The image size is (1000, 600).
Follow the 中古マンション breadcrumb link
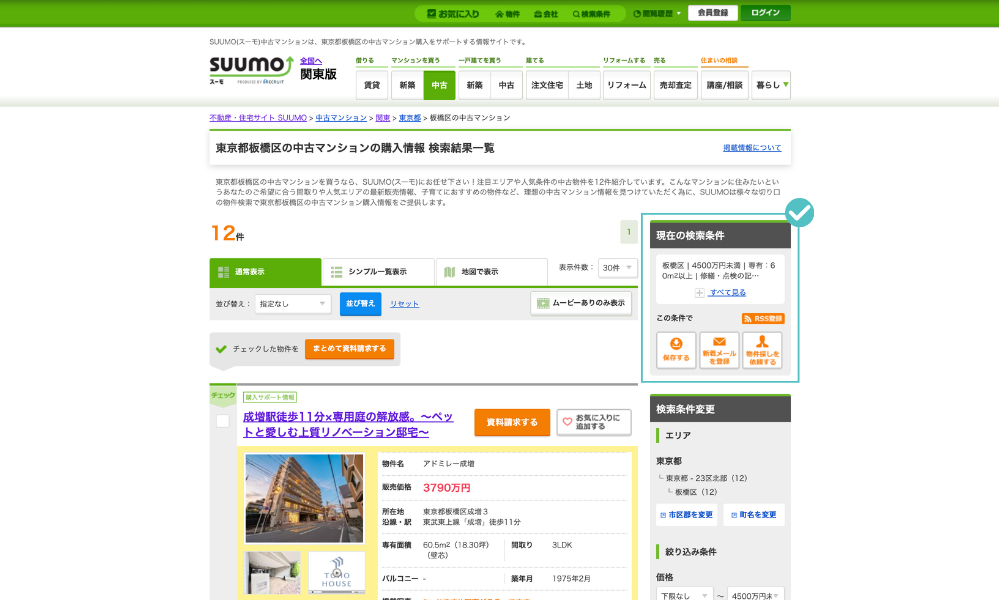pos(341,118)
